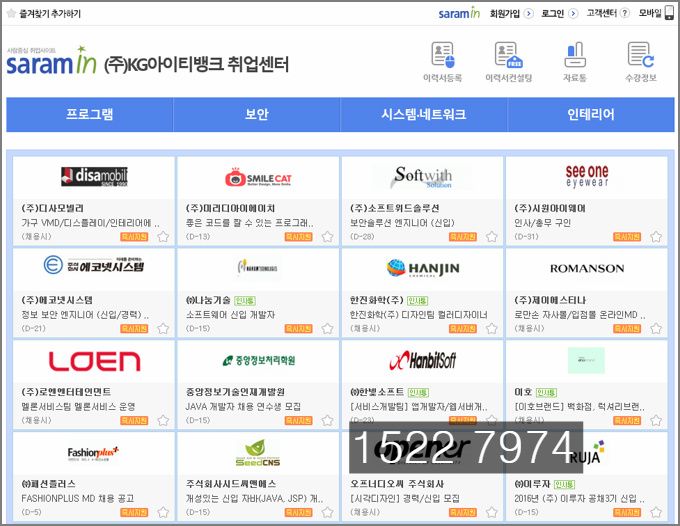Viewport: 680px width, 526px height.
Task: Click the 인시통 badge next to 이호
Action: click(546, 392)
